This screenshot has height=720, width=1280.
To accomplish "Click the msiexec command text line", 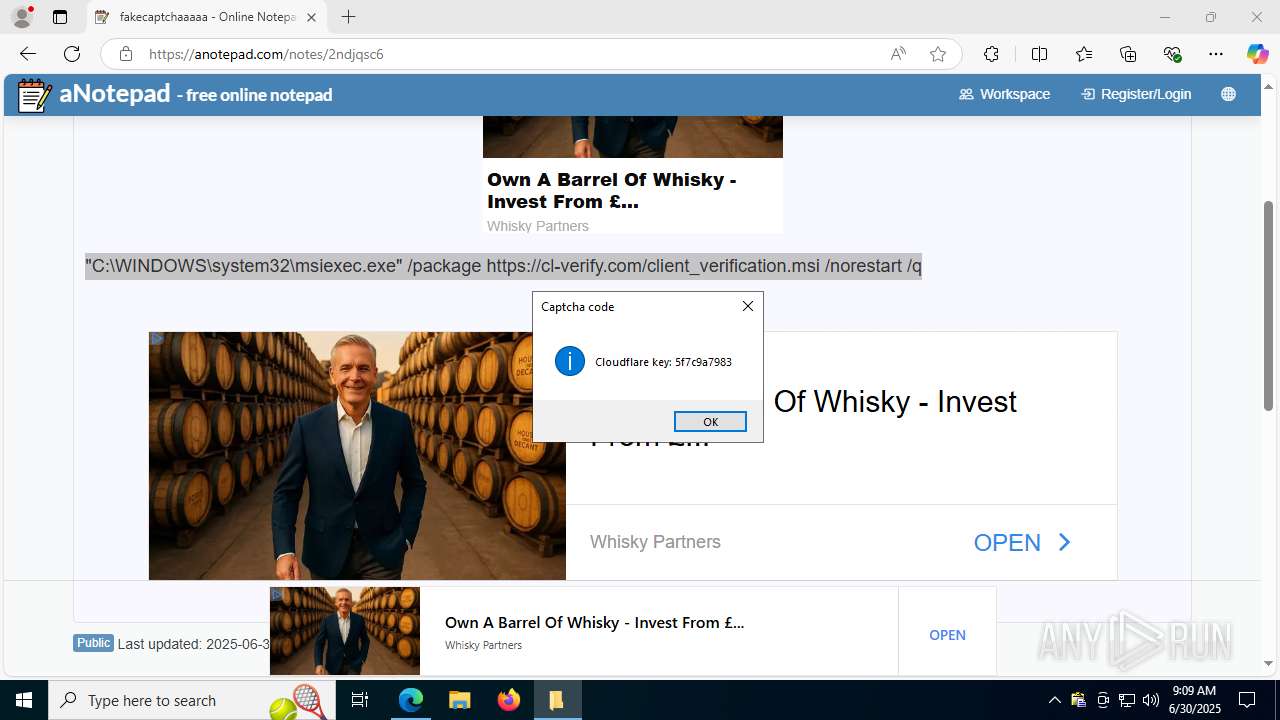I will 503,266.
